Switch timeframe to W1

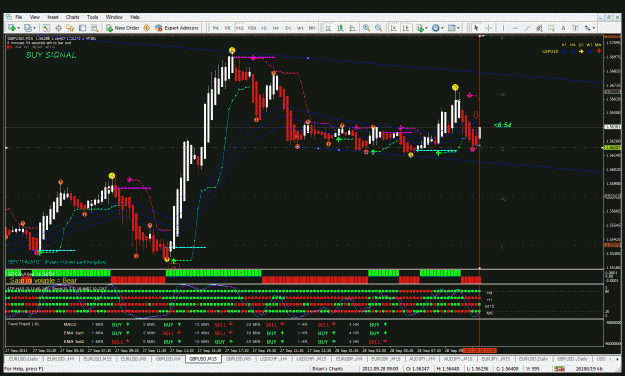point(300,28)
